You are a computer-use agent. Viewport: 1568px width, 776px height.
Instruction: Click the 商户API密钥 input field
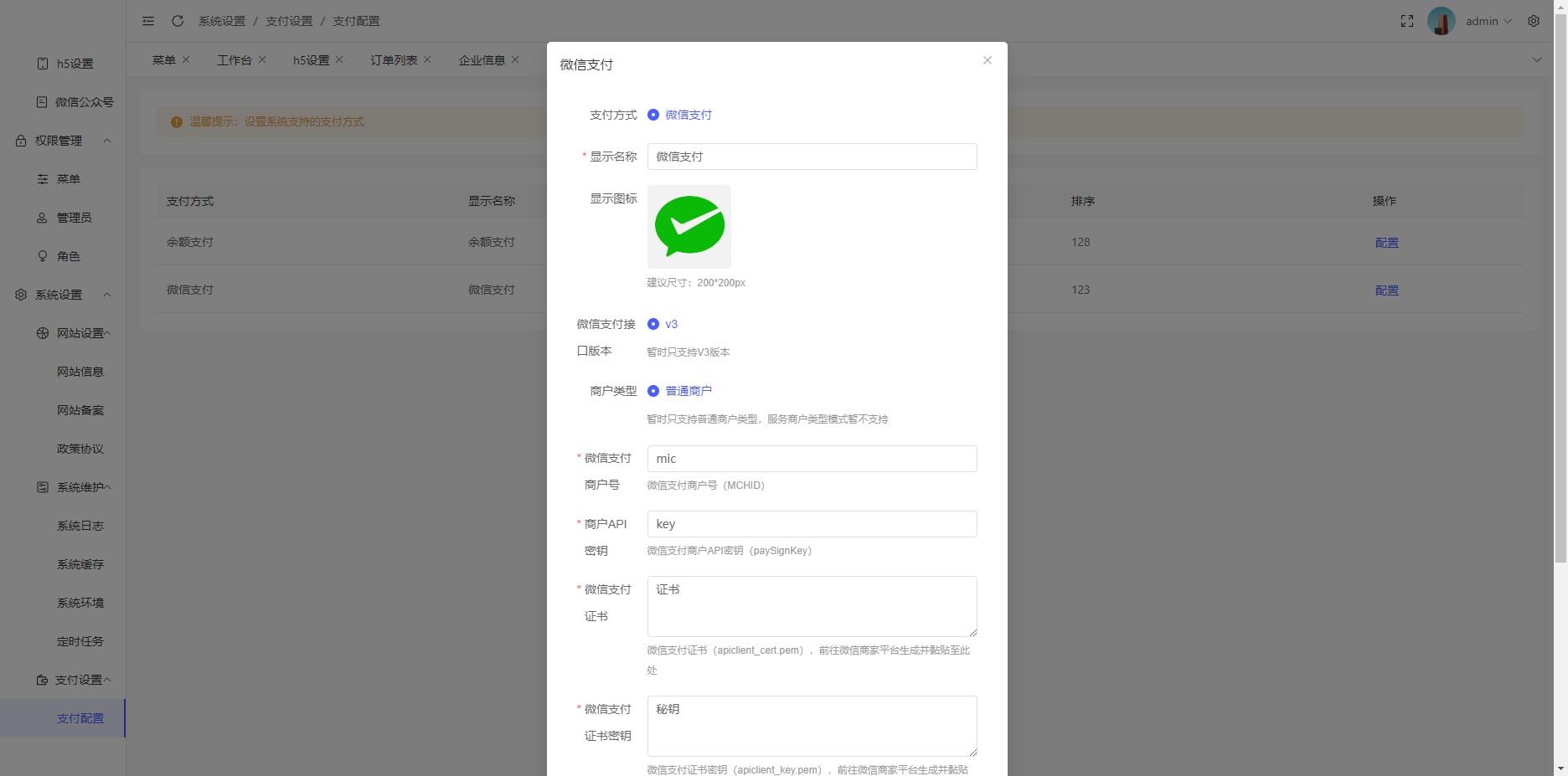tap(812, 524)
